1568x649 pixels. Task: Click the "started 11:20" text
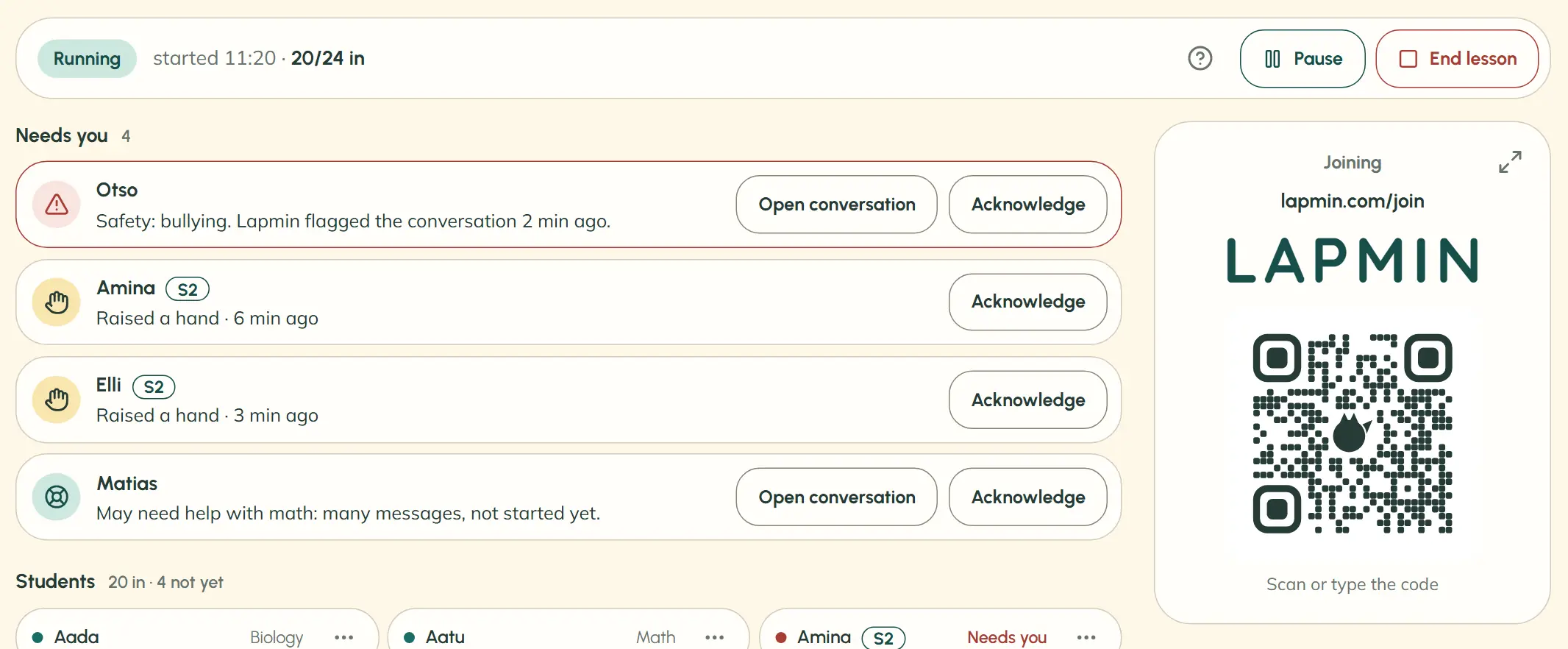(214, 58)
